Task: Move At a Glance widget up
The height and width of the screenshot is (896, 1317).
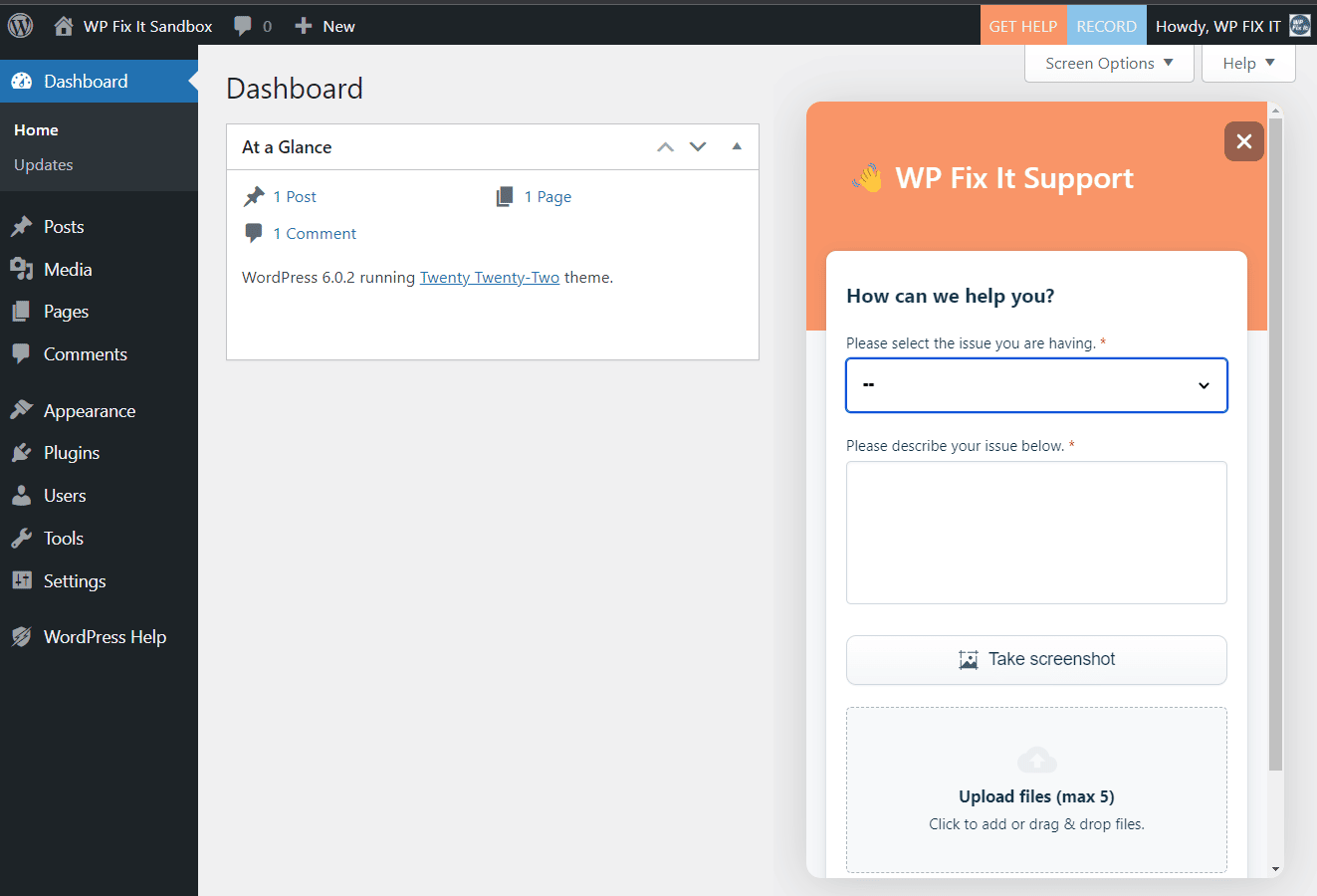Action: click(x=666, y=147)
